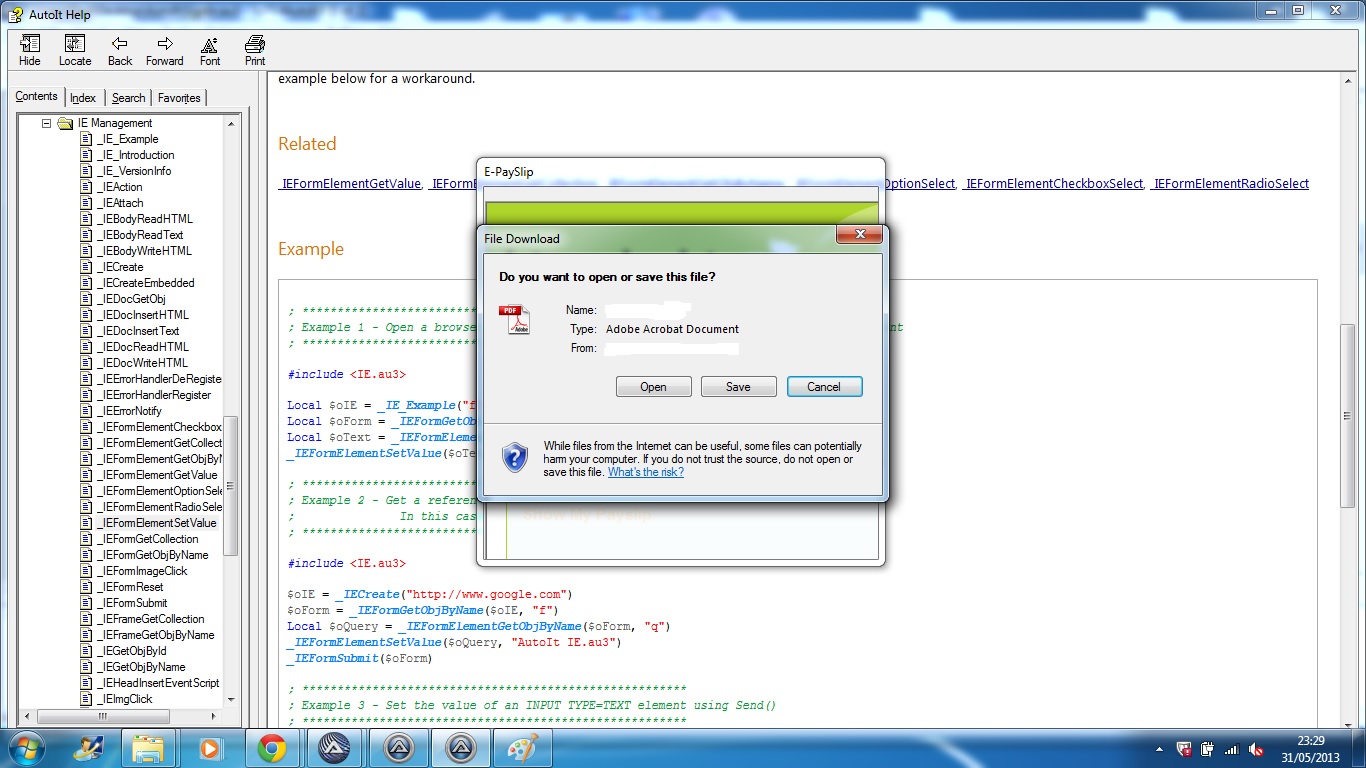
Task: Click the Hide toolbar icon
Action: [30, 51]
